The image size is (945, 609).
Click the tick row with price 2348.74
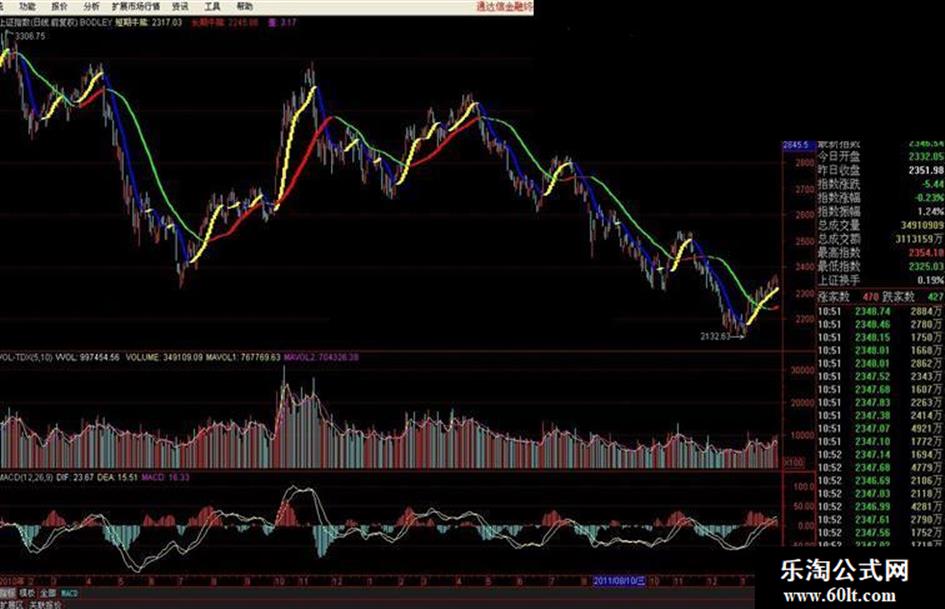click(x=881, y=312)
